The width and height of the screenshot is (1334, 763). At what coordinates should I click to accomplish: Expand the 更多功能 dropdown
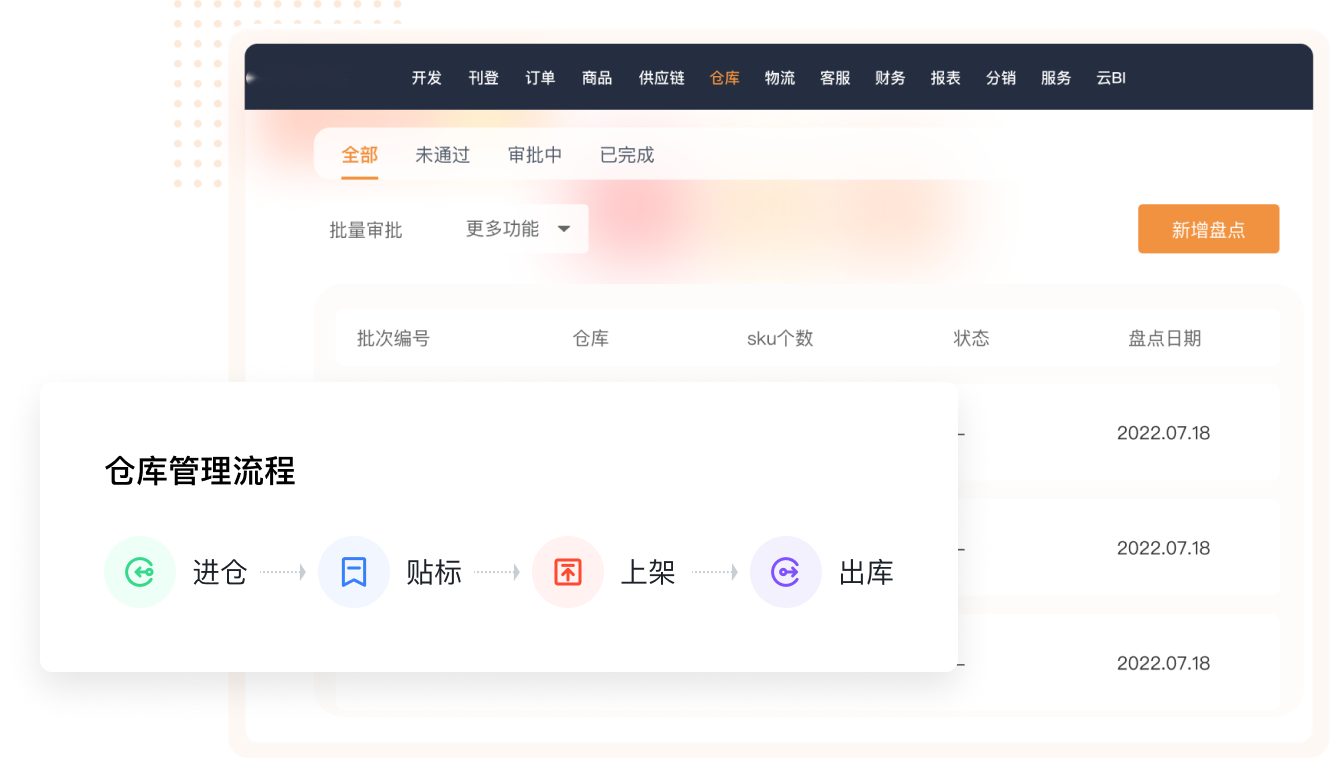coord(517,229)
